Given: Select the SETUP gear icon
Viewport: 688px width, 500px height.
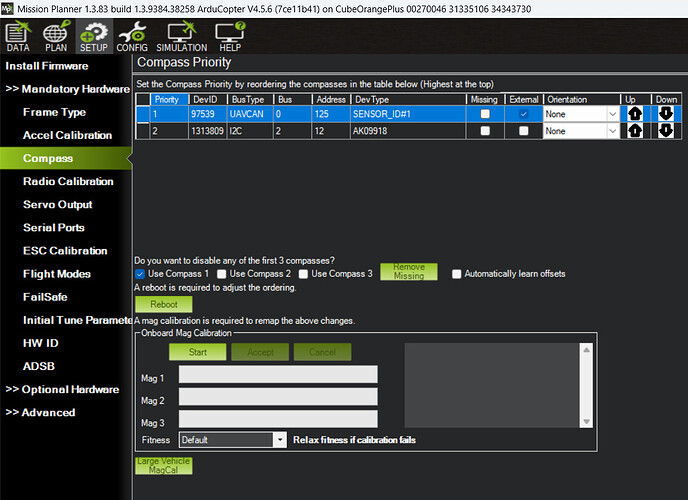Looking at the screenshot, I should [94, 37].
